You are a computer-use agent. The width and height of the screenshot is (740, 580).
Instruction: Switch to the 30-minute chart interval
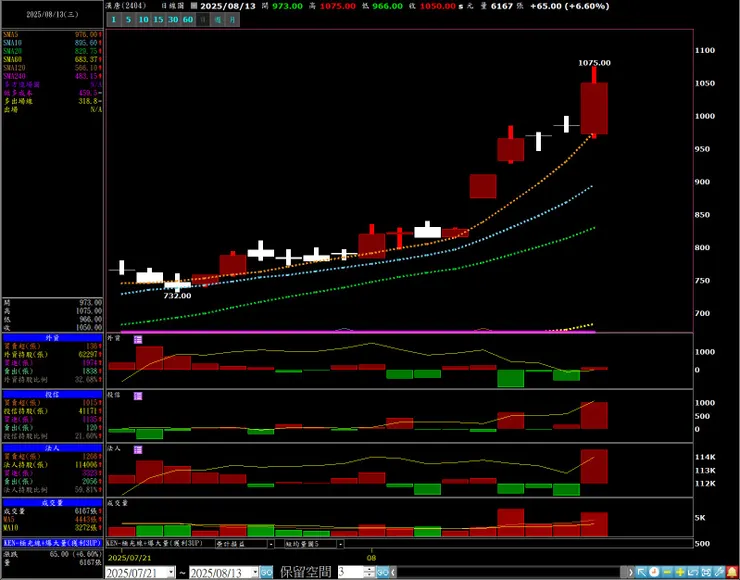click(173, 19)
